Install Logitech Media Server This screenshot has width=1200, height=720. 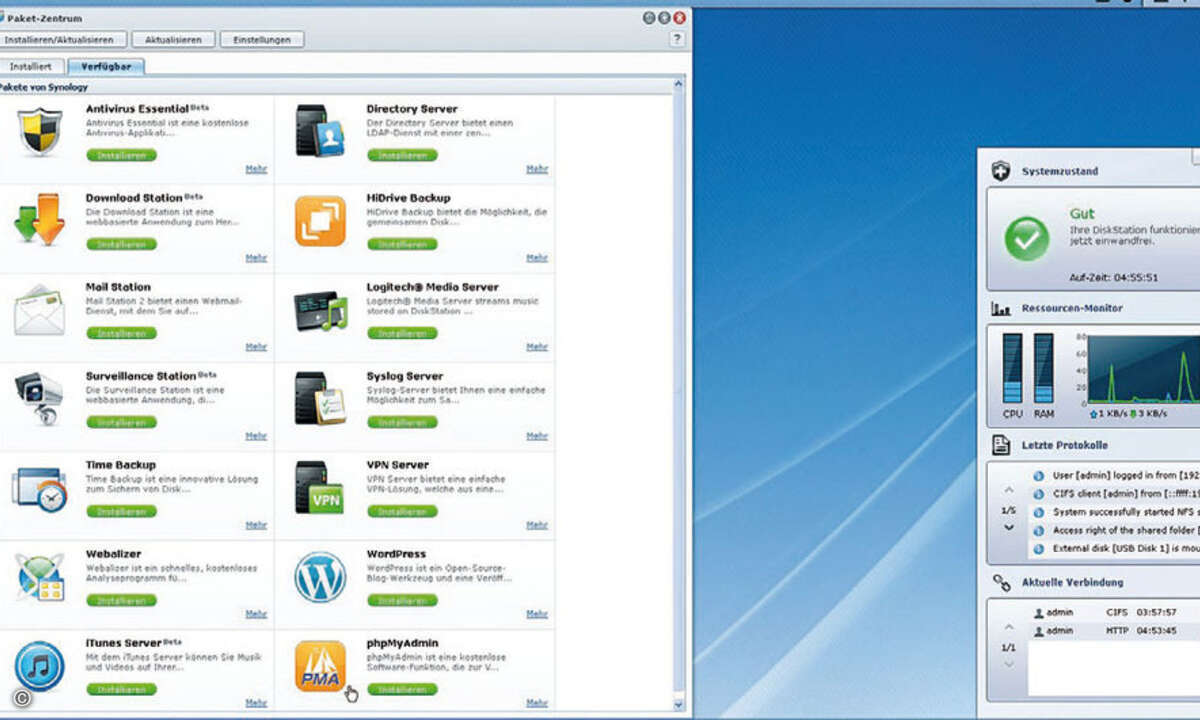(402, 333)
